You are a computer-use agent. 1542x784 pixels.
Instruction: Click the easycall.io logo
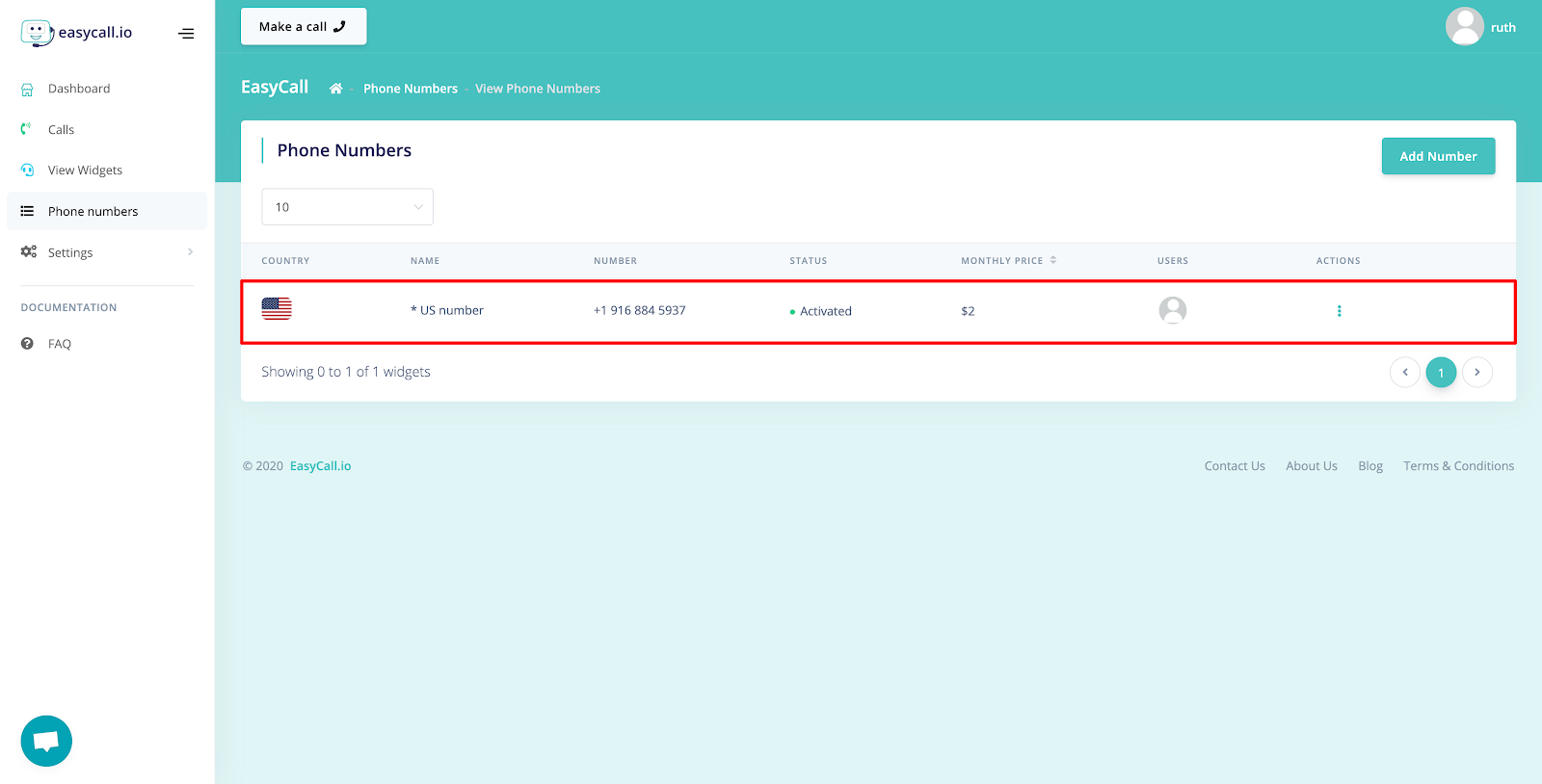[x=76, y=33]
